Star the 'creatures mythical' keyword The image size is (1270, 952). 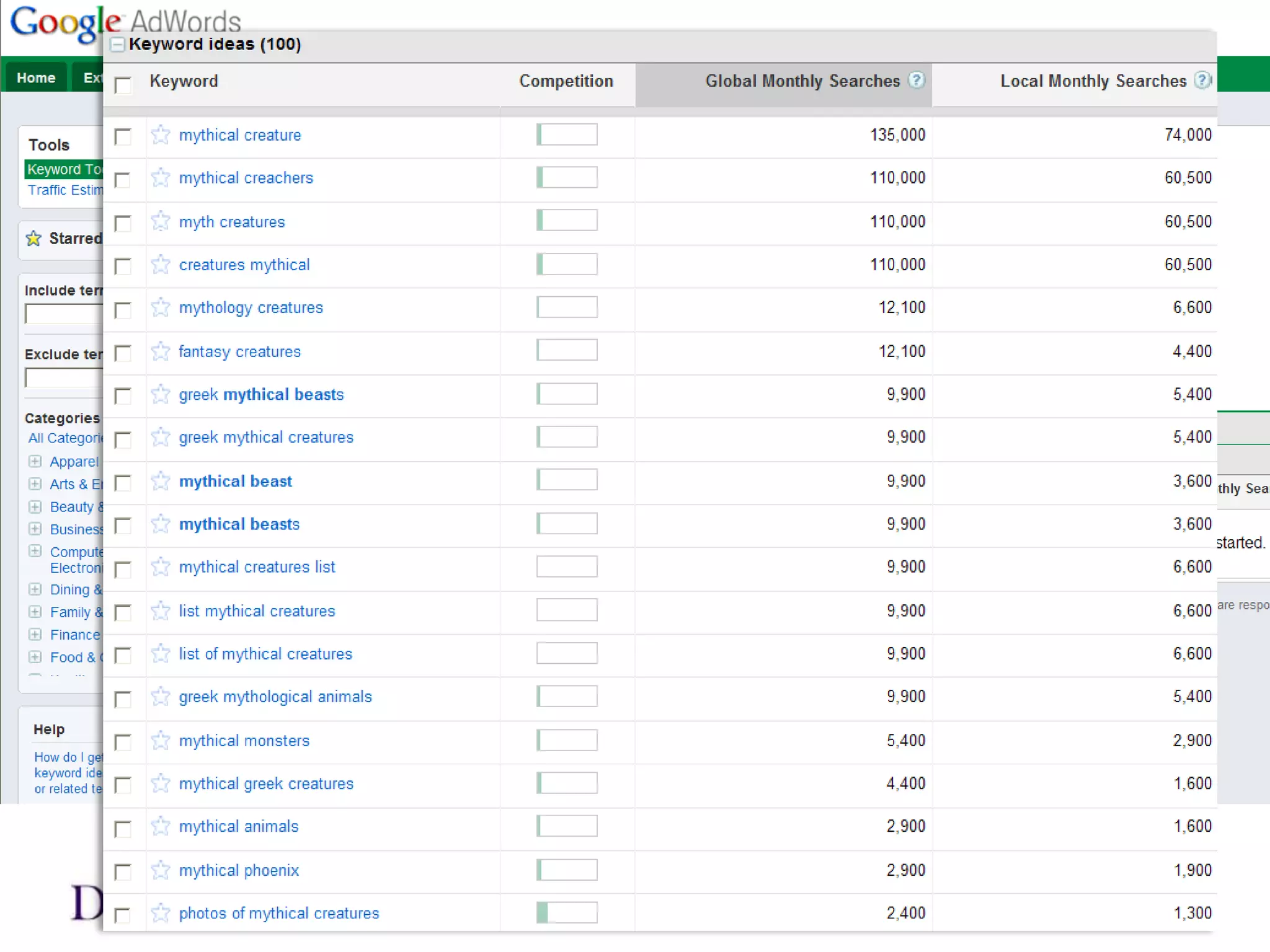(x=161, y=265)
